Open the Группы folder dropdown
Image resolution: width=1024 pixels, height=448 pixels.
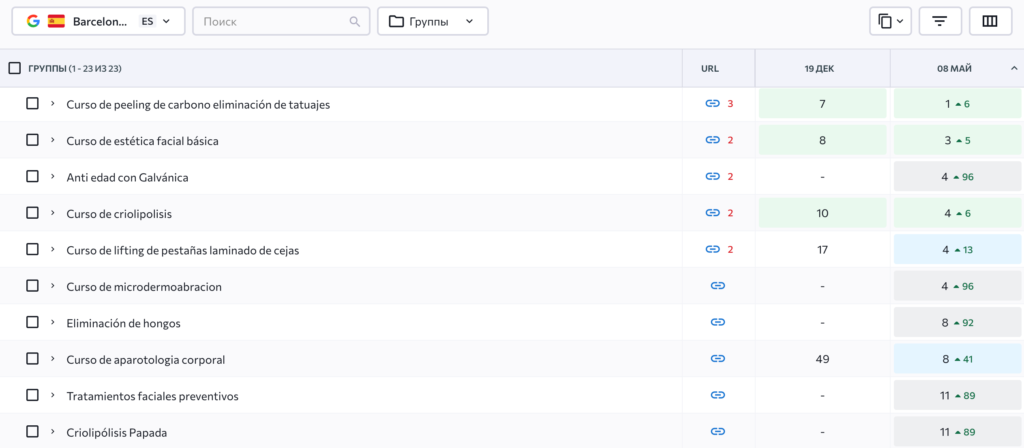click(432, 21)
